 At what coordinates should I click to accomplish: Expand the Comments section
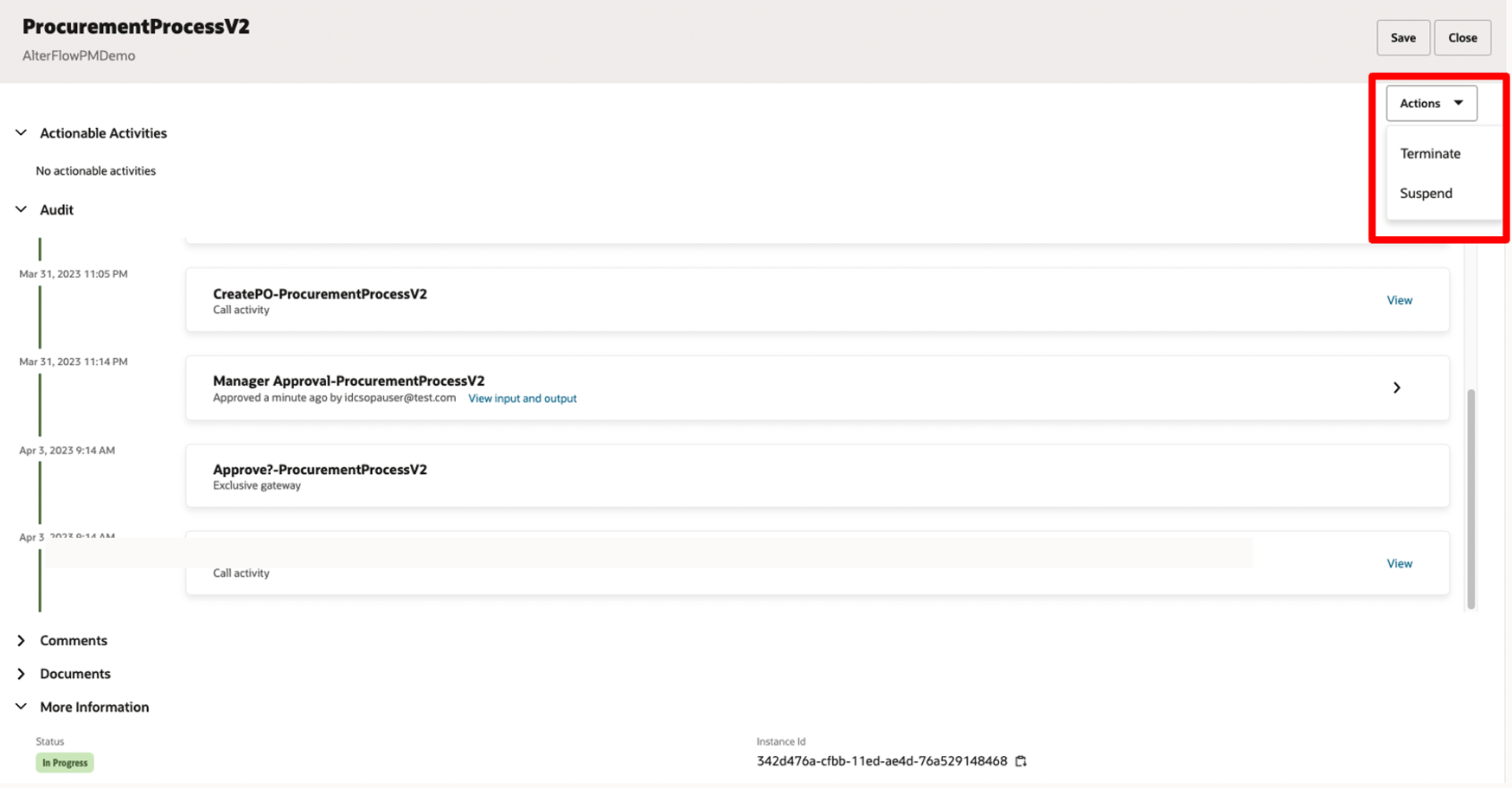click(x=74, y=640)
